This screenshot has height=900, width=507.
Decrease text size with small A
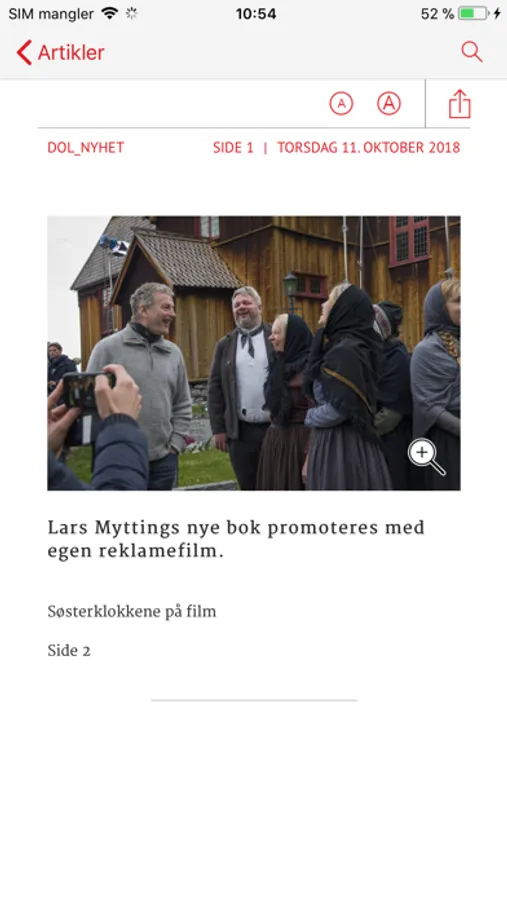coord(341,104)
